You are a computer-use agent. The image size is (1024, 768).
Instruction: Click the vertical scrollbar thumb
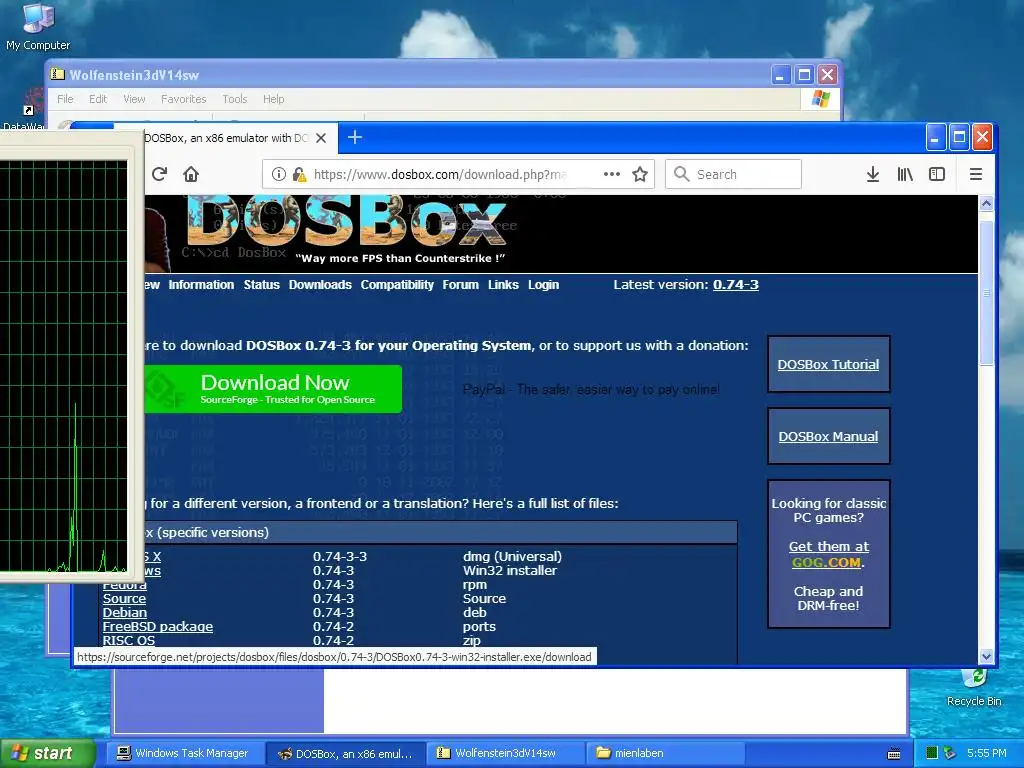pyautogui.click(x=986, y=293)
